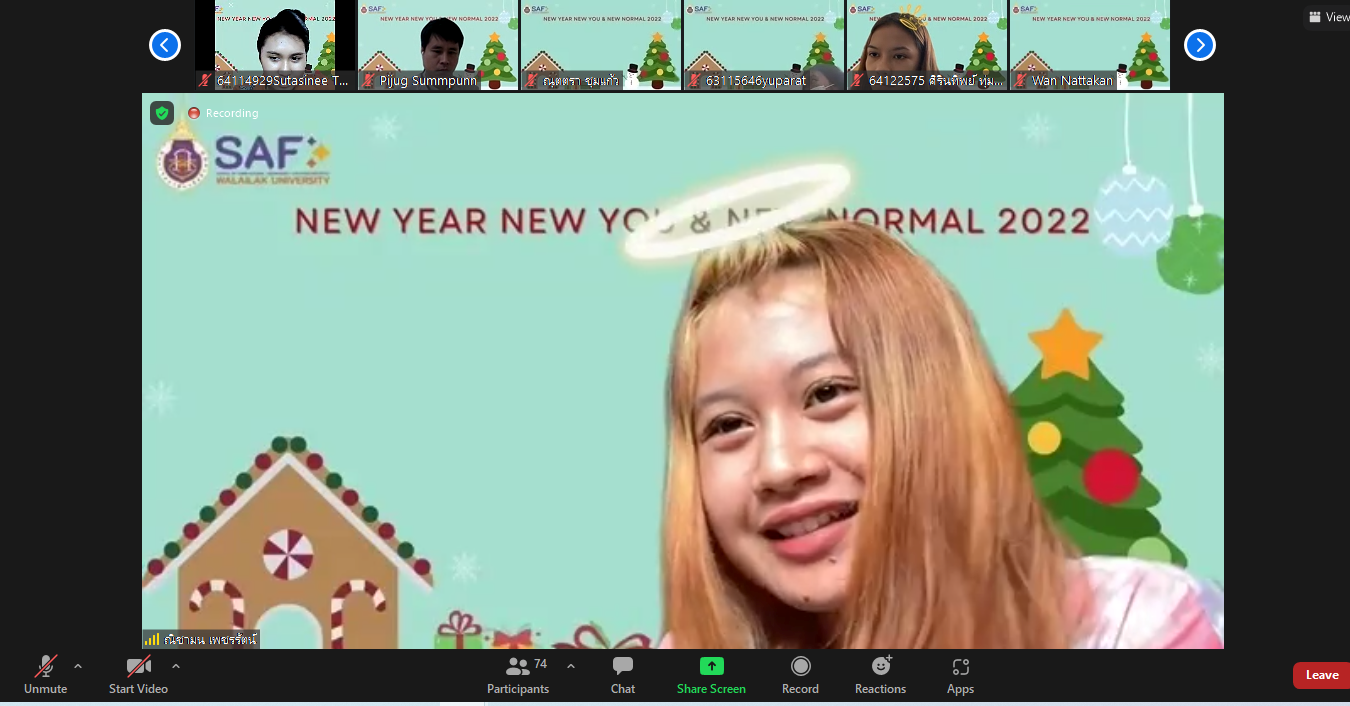Unmute the microphone
Screen dimensions: 1350x706
tap(46, 675)
